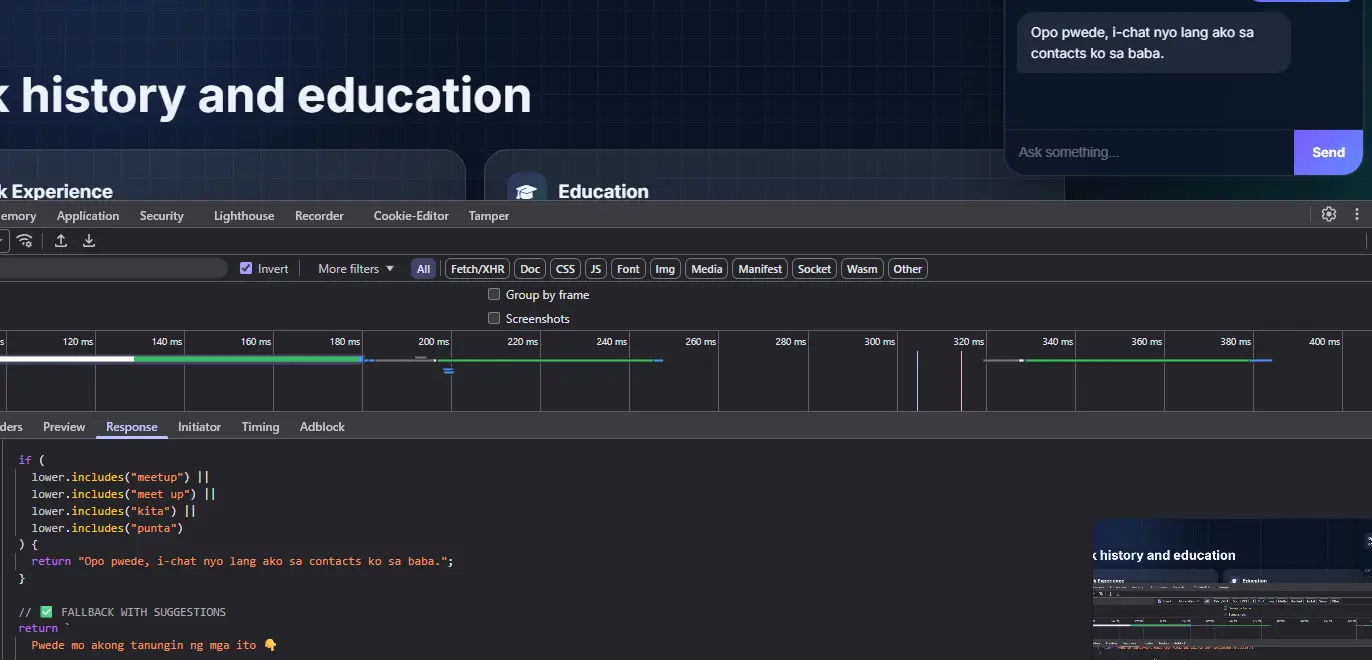Filter requests by Socket type
Image resolution: width=1372 pixels, height=660 pixels.
pyautogui.click(x=814, y=268)
